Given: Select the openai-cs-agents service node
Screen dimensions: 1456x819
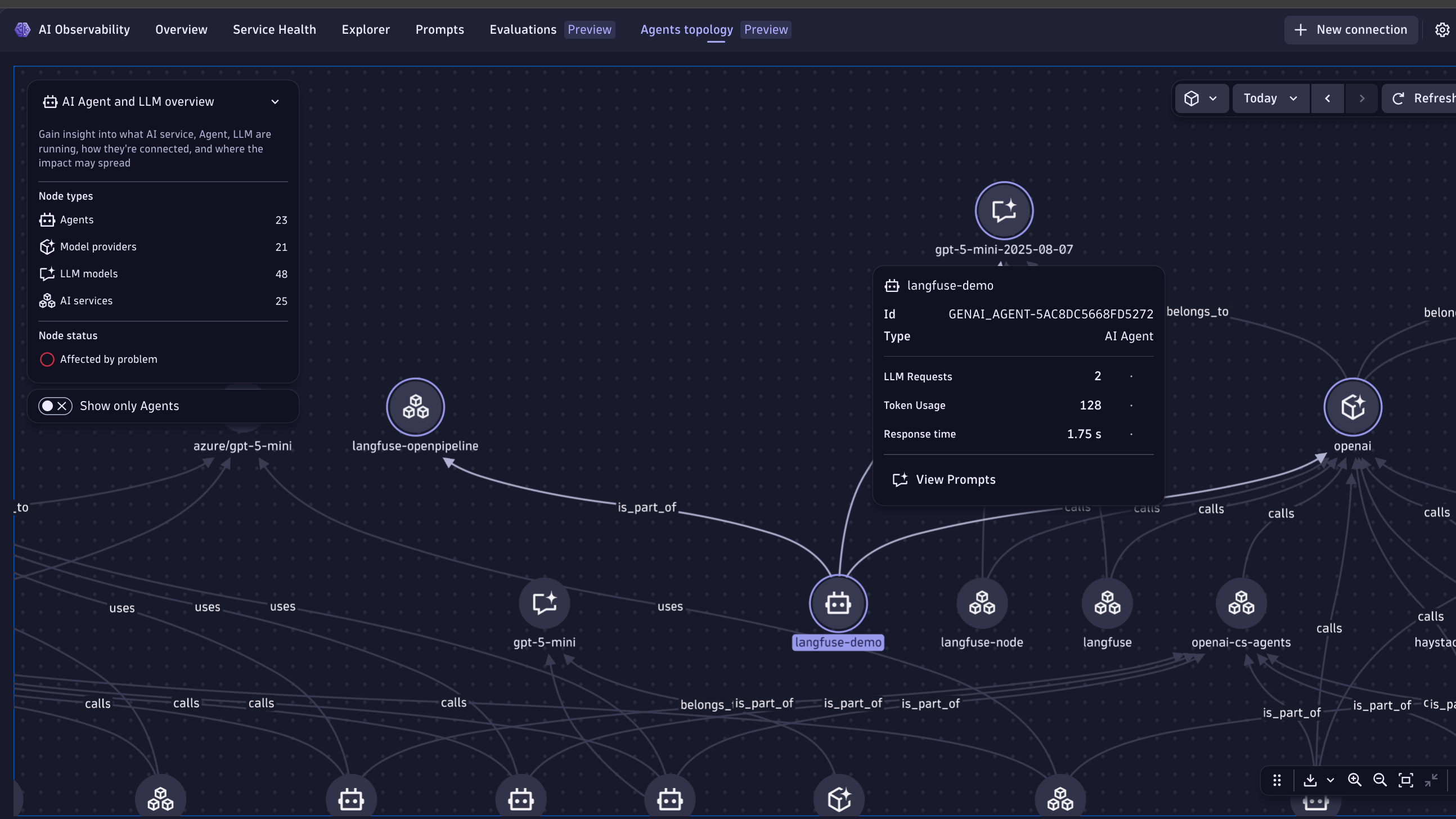Looking at the screenshot, I should tap(1241, 603).
